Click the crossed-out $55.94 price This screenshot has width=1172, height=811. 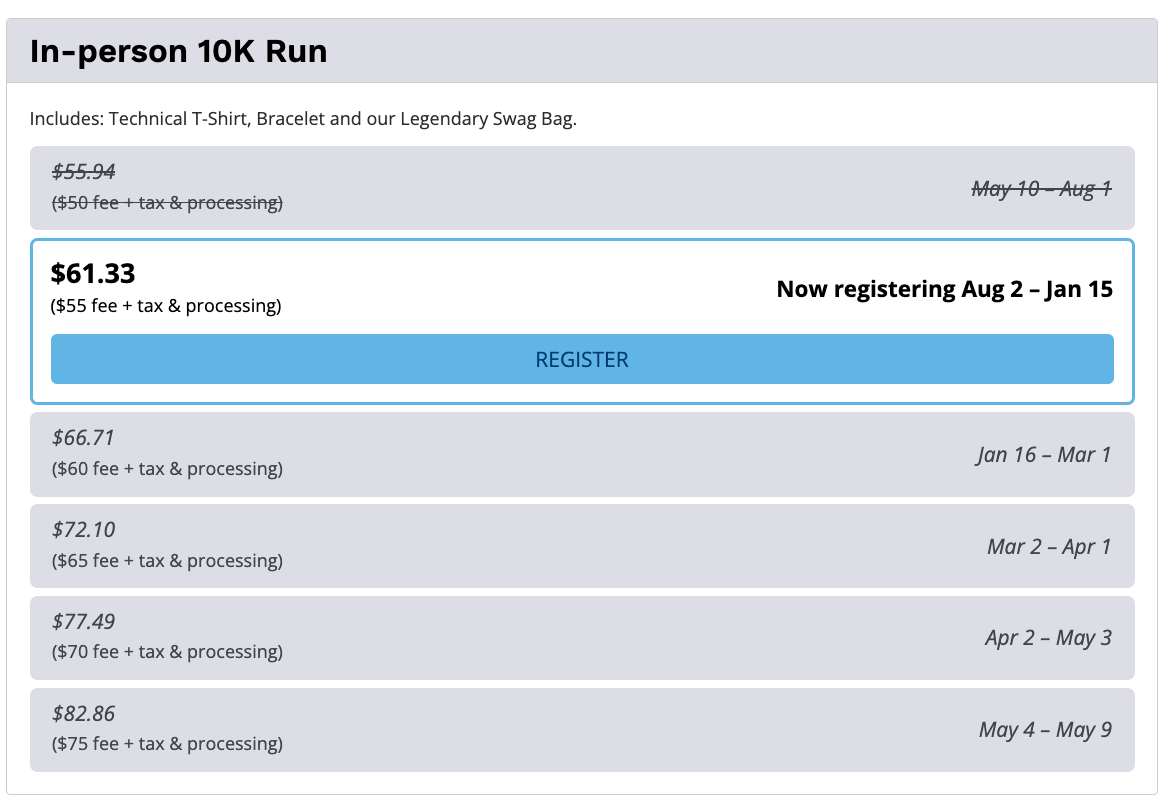click(x=84, y=172)
